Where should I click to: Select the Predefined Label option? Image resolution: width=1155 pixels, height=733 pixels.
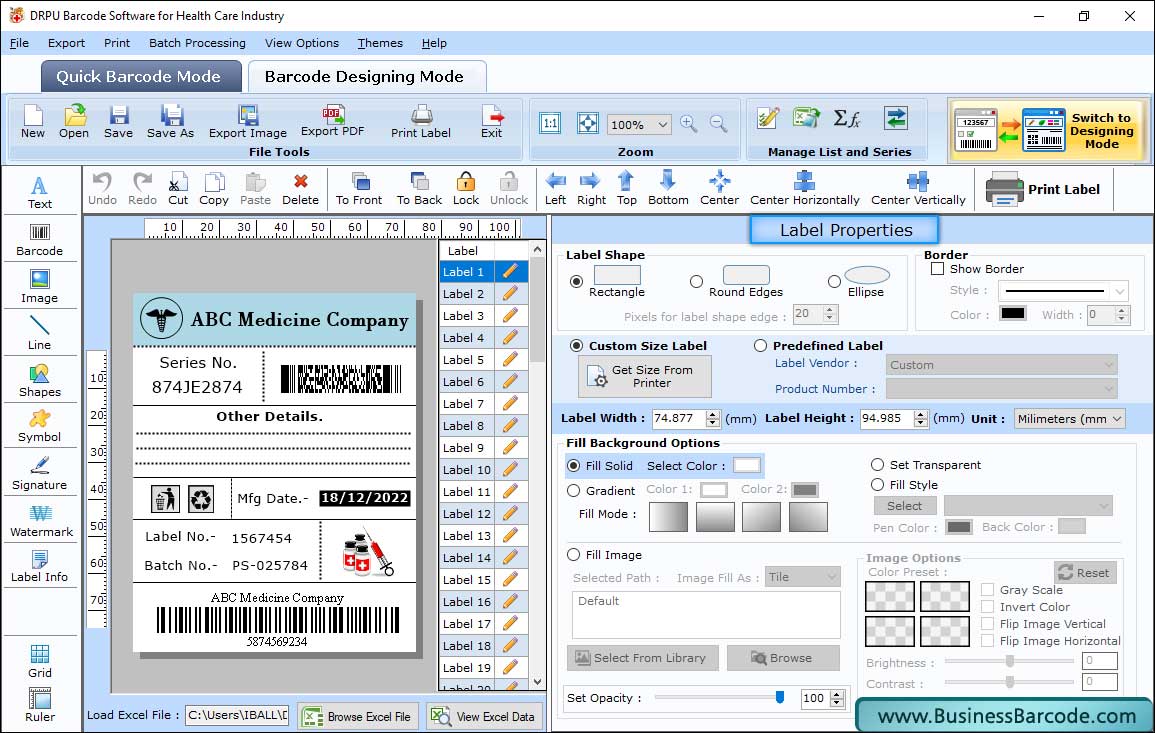tap(760, 346)
